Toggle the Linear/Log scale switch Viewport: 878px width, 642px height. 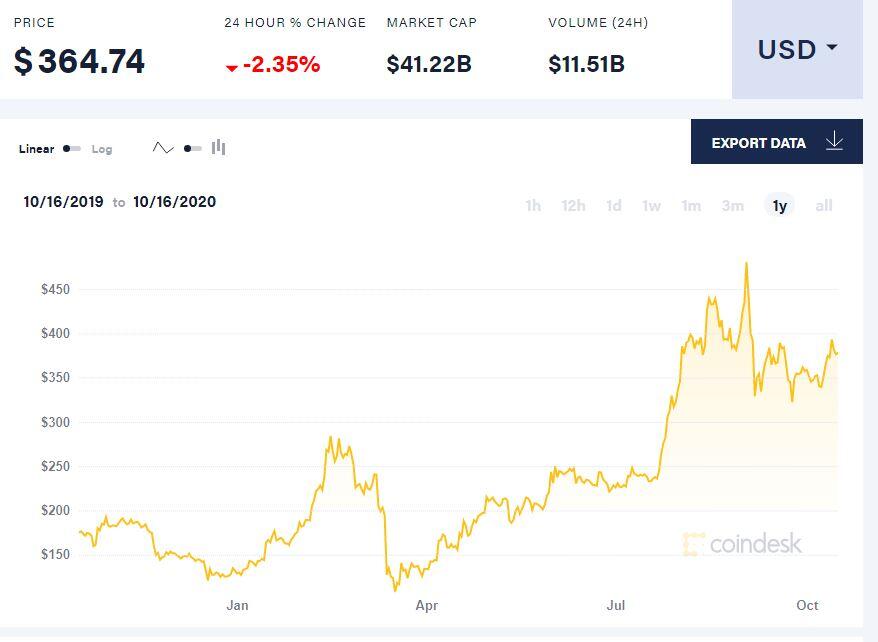pyautogui.click(x=72, y=149)
